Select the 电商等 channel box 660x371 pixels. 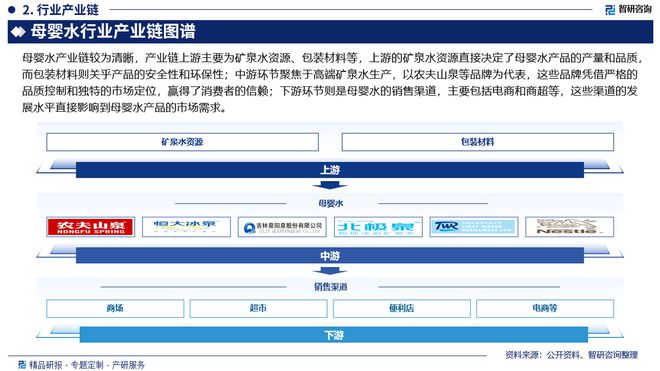pos(545,308)
